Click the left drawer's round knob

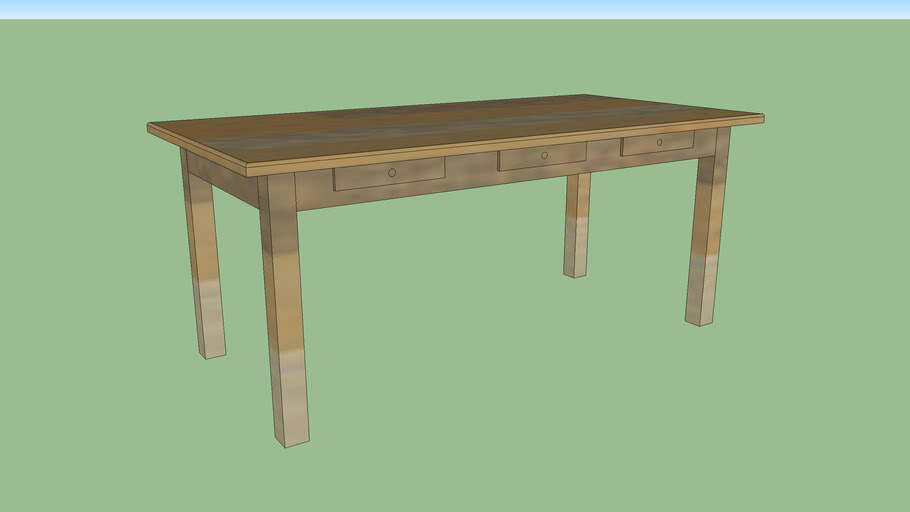coord(392,172)
